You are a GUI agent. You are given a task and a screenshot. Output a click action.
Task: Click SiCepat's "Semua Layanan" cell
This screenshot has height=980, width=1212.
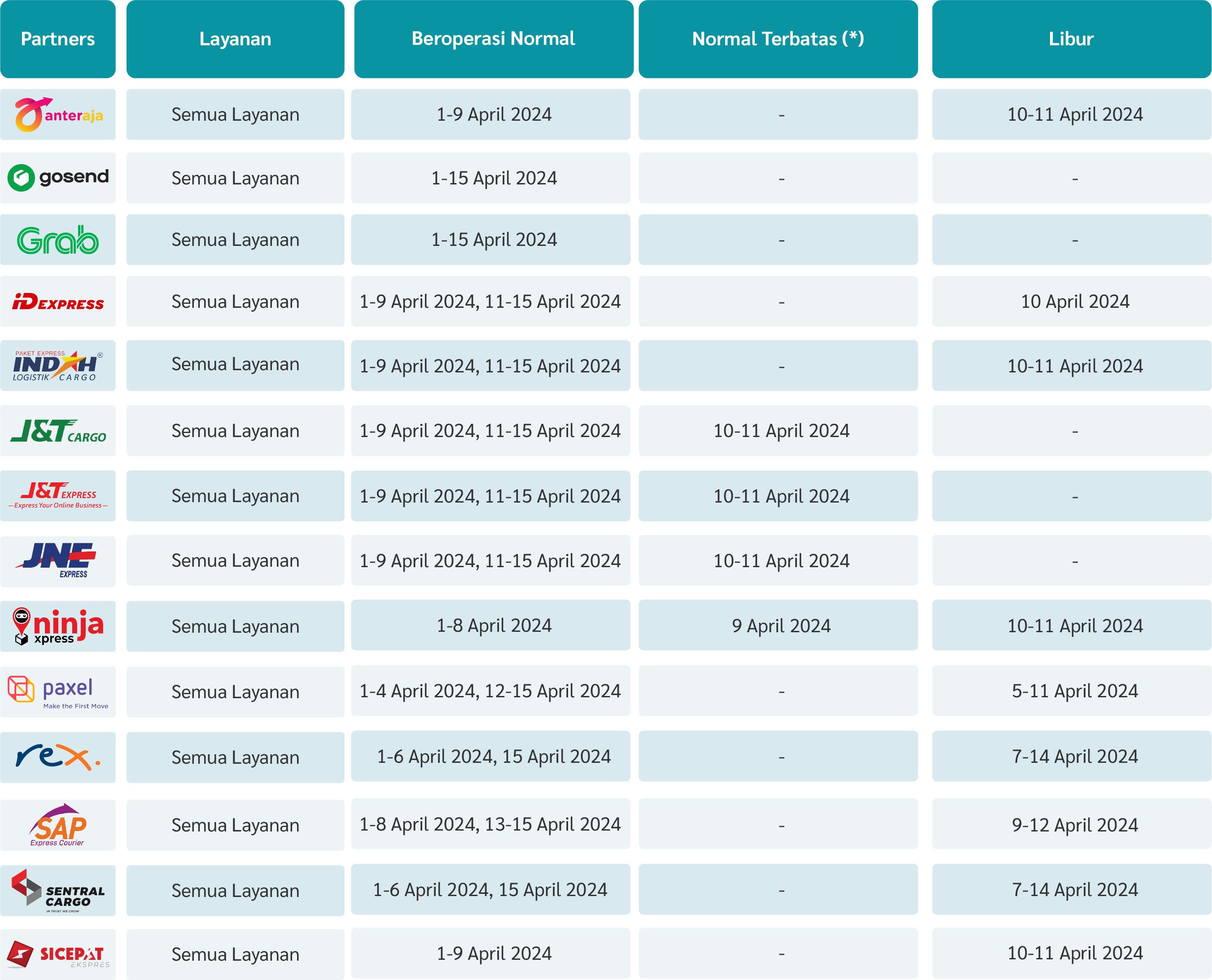pyautogui.click(x=236, y=954)
